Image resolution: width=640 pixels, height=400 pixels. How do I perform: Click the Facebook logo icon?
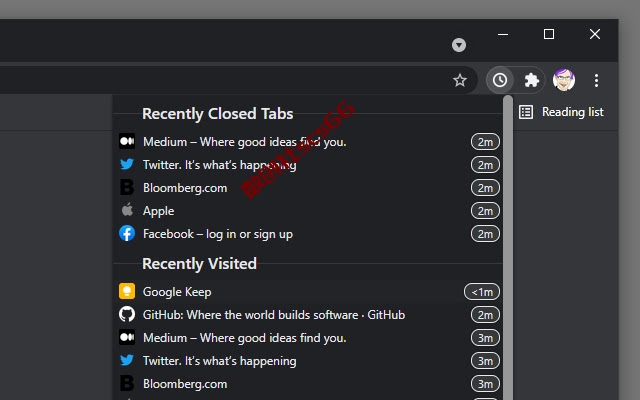[x=127, y=233]
